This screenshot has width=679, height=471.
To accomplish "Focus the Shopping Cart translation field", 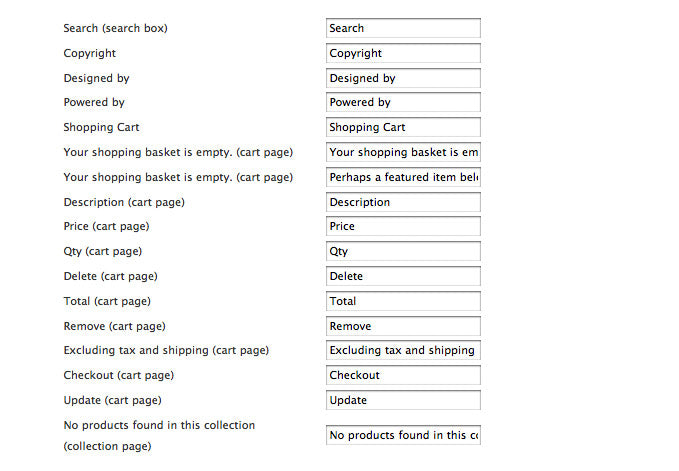I will click(403, 127).
